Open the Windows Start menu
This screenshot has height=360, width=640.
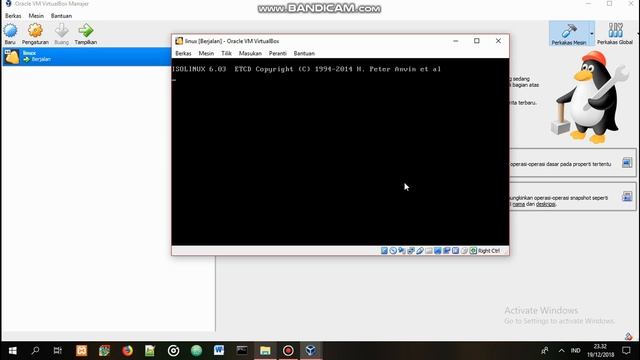coord(13,351)
